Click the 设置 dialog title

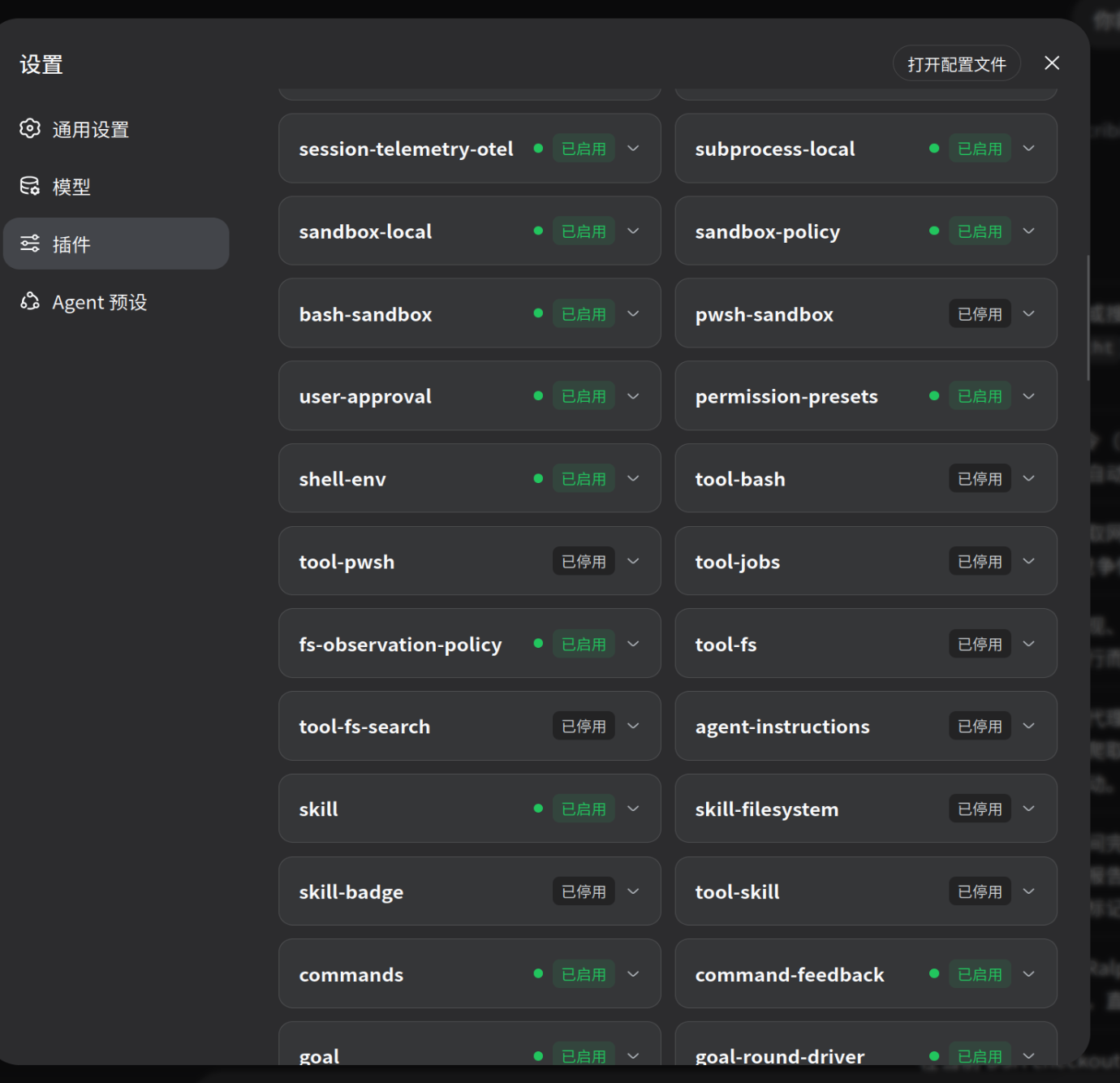[41, 64]
